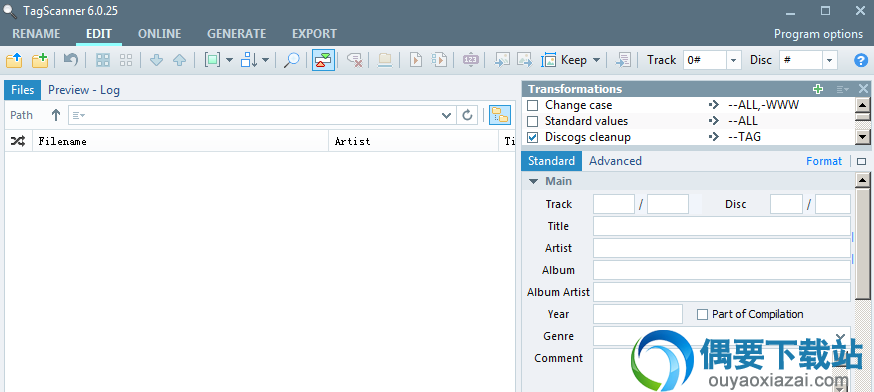Click the green square selection mode icon
Image resolution: width=874 pixels, height=392 pixels.
pos(212,60)
